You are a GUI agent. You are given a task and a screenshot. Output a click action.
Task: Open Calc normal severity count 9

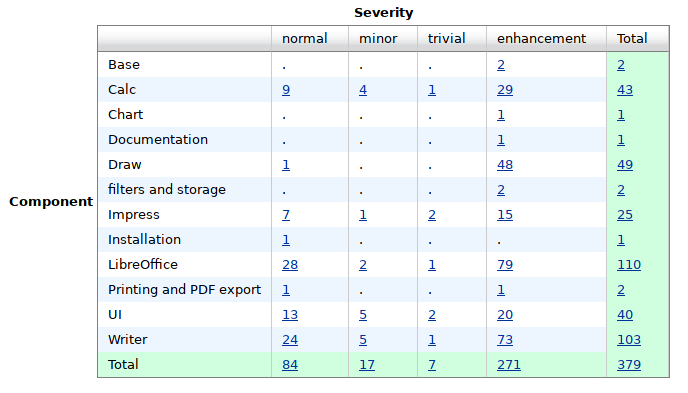click(x=286, y=90)
